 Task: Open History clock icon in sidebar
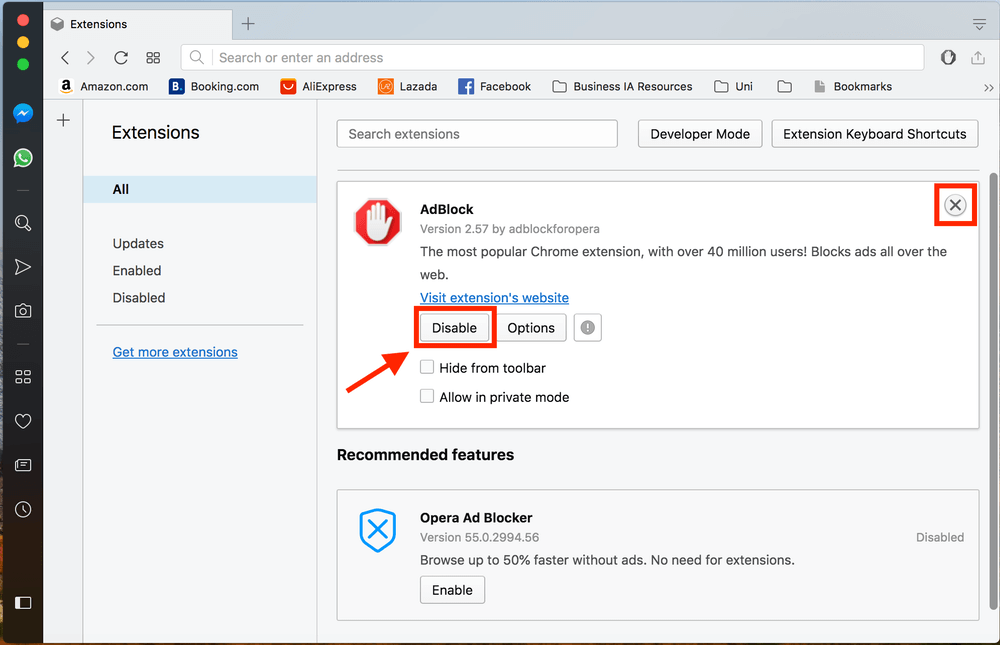point(23,509)
